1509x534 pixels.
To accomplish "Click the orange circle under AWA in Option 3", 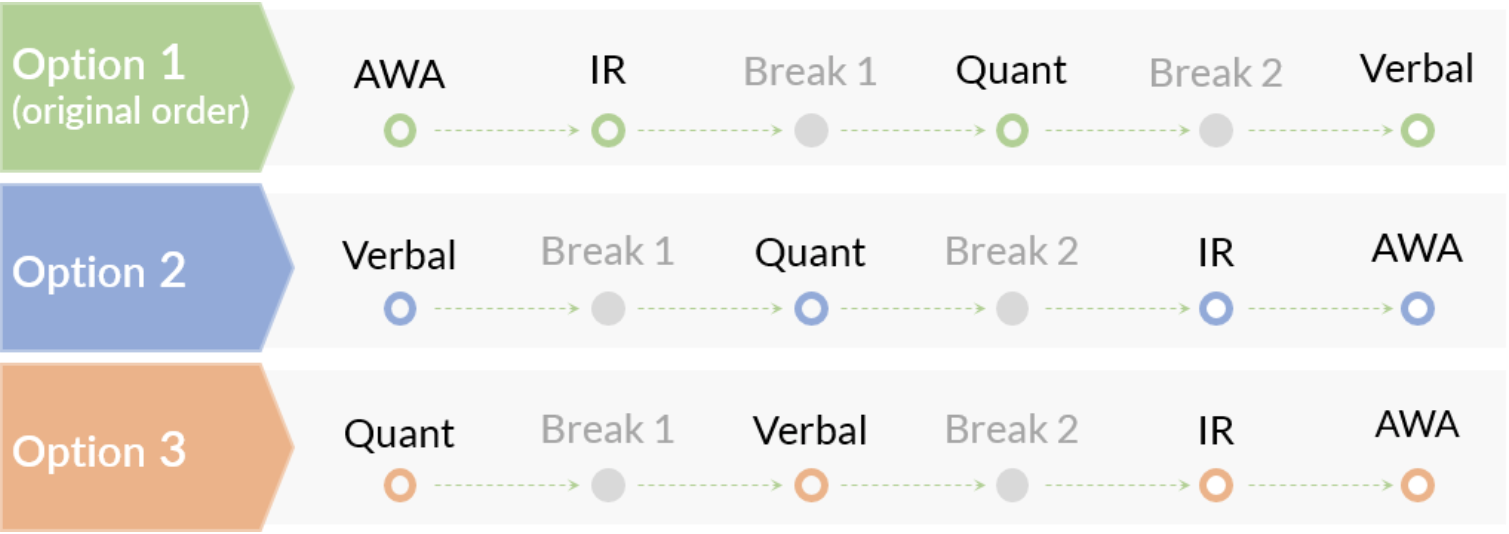I will coord(1417,486).
